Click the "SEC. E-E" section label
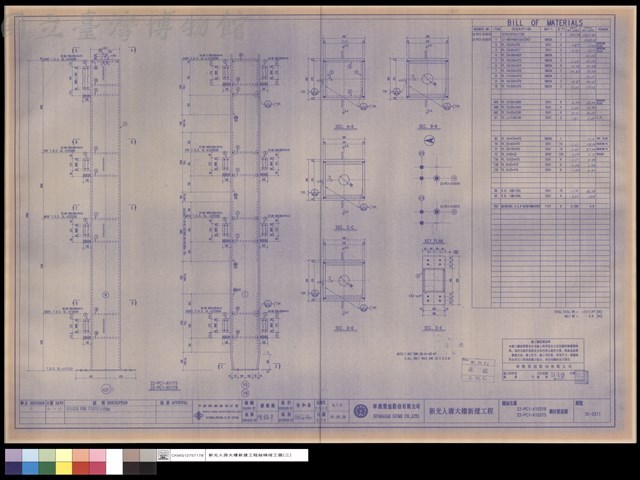This screenshot has width=640, height=480. [x=433, y=329]
